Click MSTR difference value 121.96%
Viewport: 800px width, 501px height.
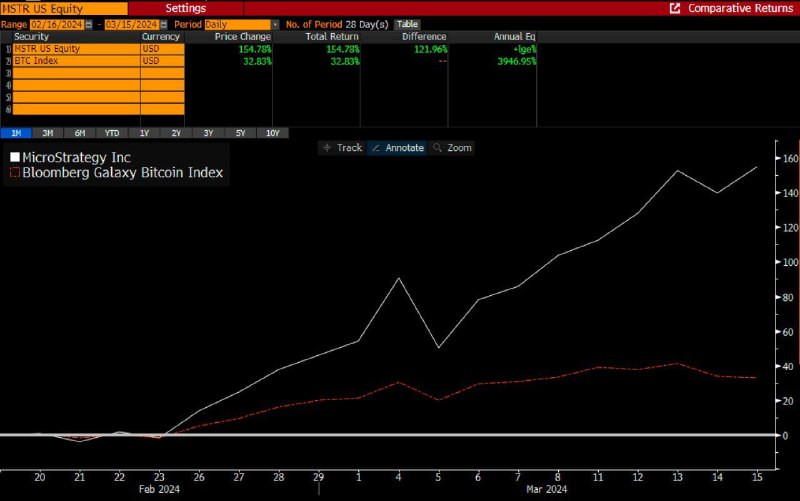pyautogui.click(x=431, y=49)
